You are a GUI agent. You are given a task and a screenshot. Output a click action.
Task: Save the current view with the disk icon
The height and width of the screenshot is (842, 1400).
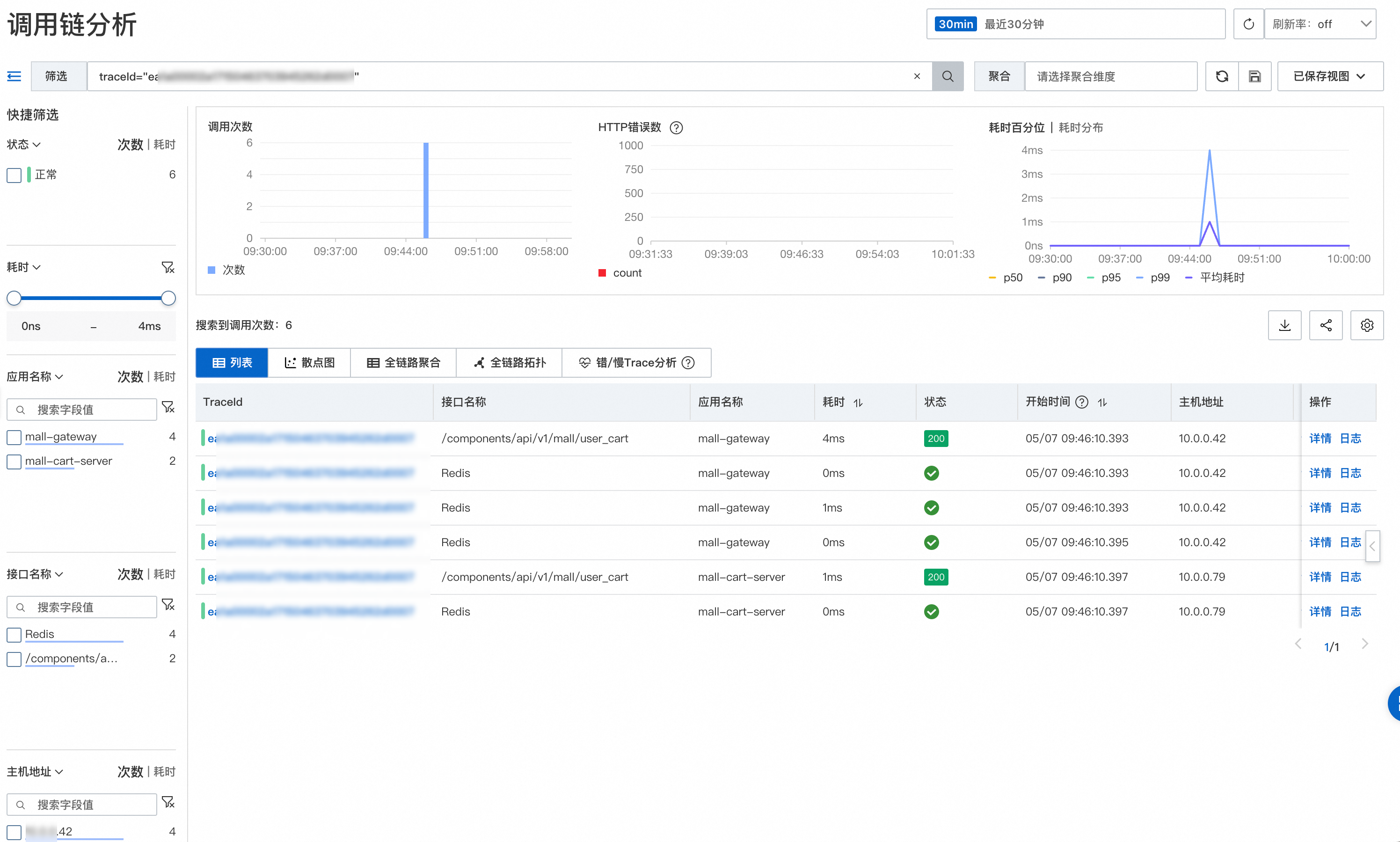(1255, 76)
